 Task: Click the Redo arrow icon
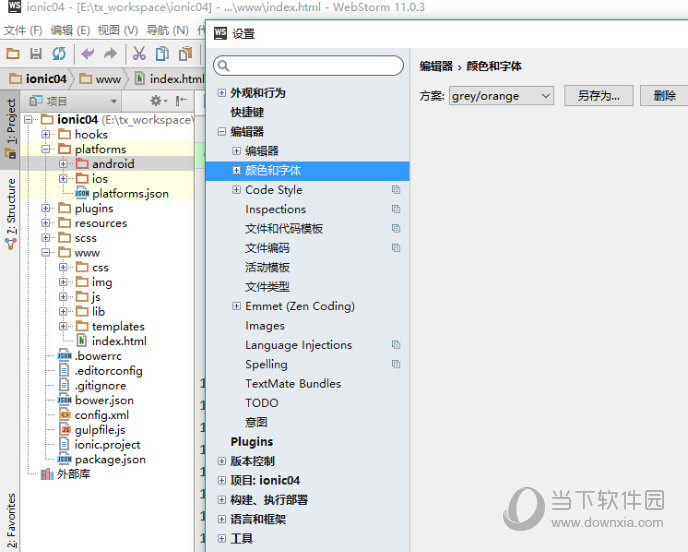point(110,54)
